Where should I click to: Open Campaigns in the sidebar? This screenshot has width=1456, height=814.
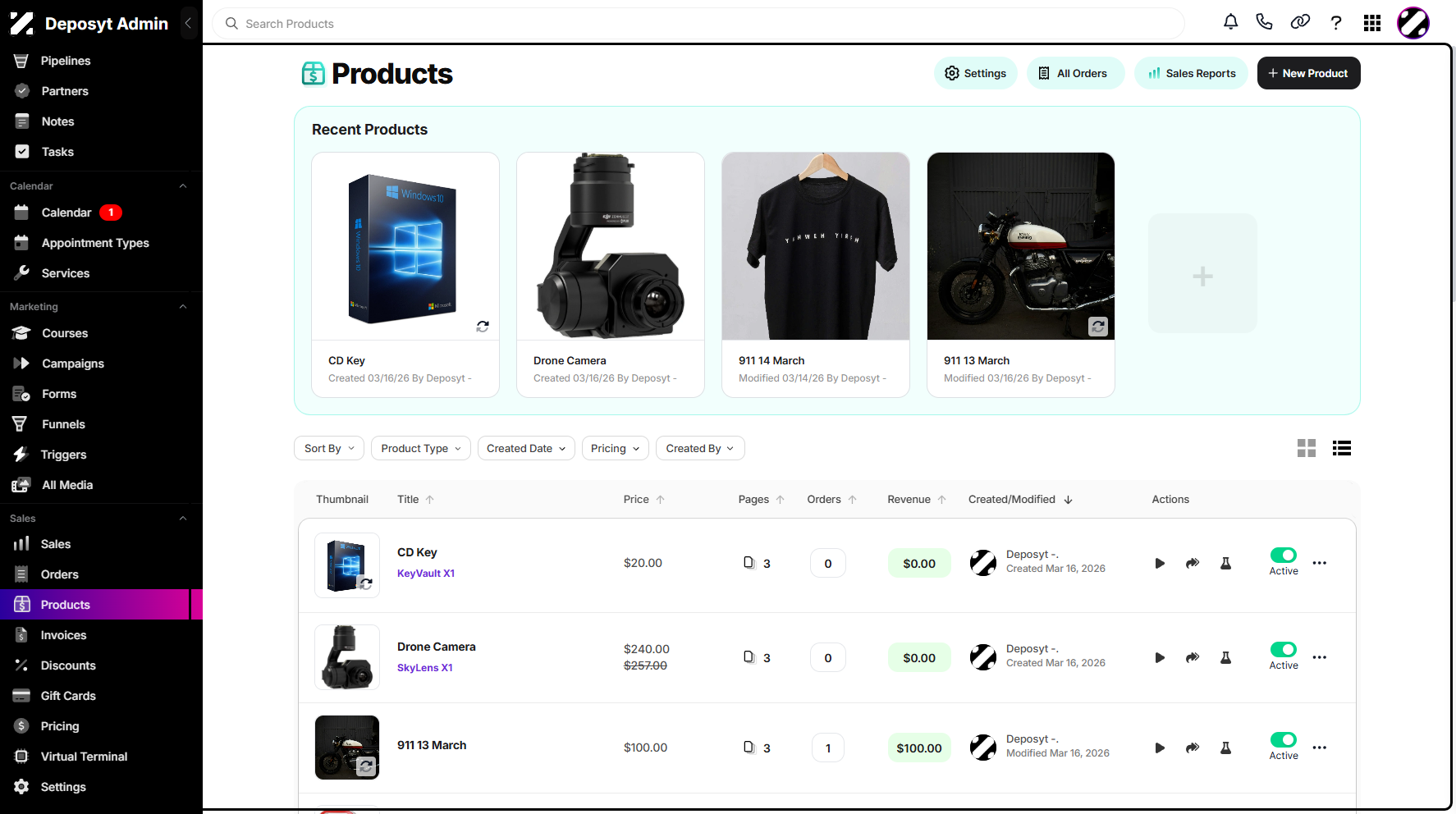pos(94,364)
